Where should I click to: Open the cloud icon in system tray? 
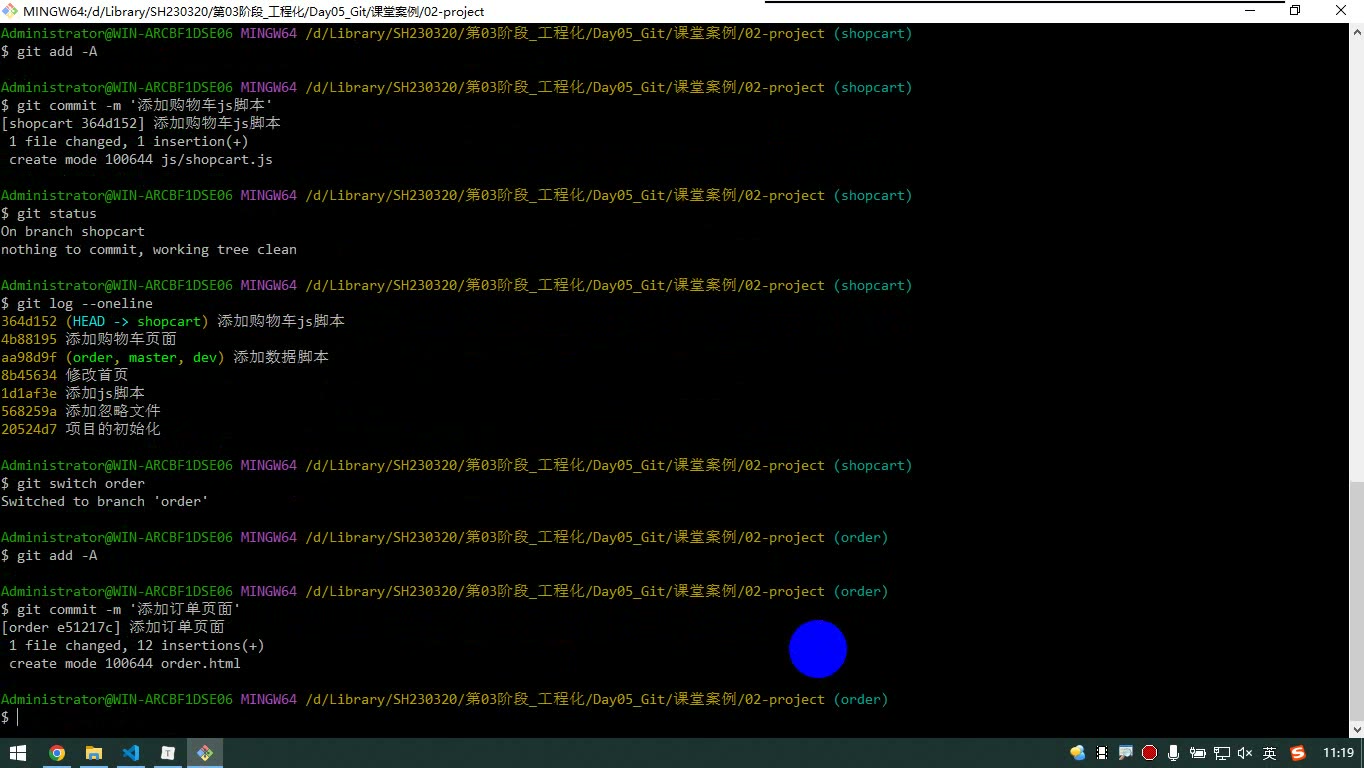[x=1077, y=753]
